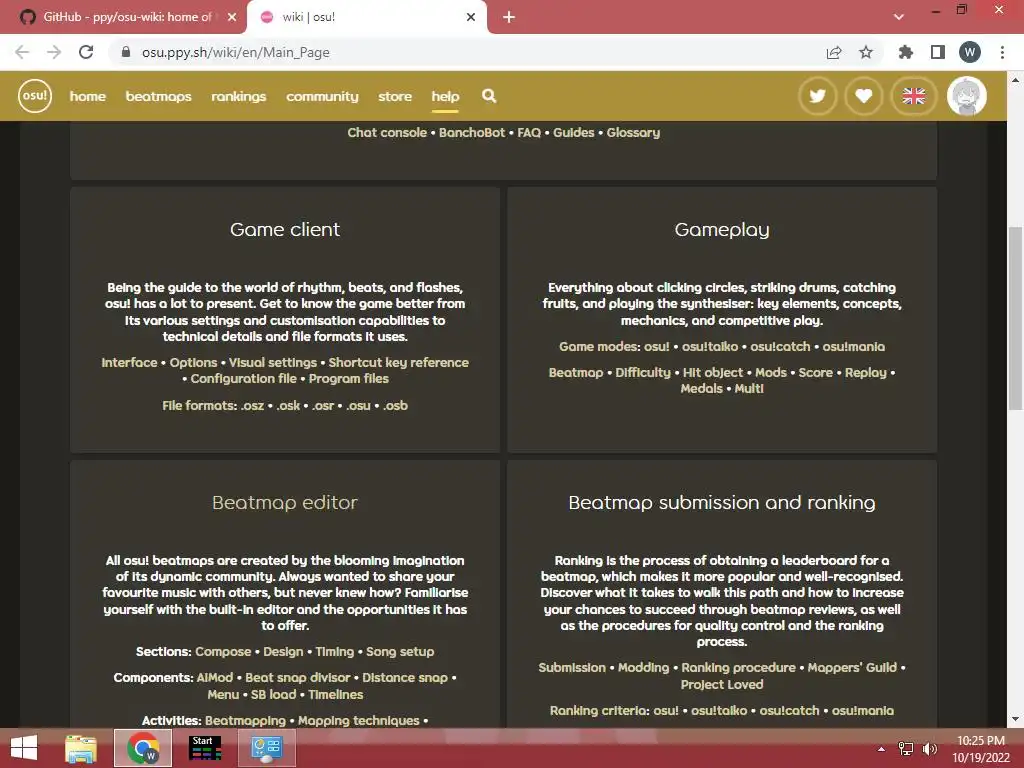Viewport: 1024px width, 768px height.
Task: Reload the page with refresh icon
Action: [x=86, y=52]
